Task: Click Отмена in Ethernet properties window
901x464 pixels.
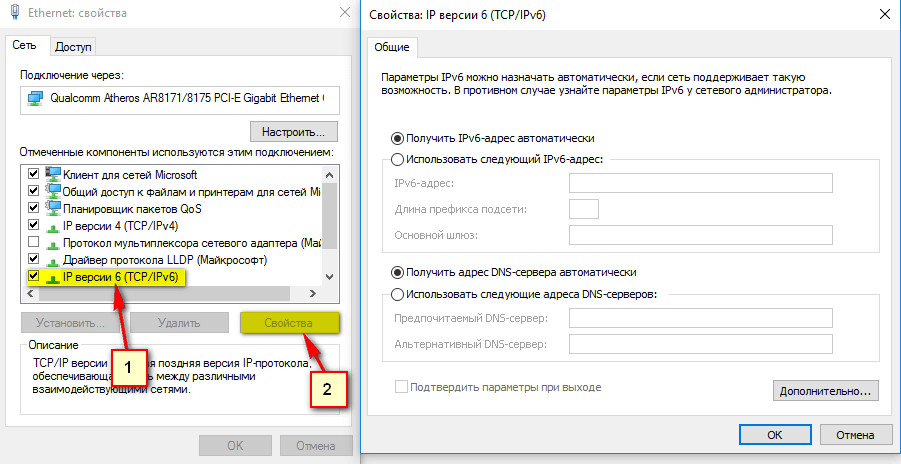Action: 316,446
